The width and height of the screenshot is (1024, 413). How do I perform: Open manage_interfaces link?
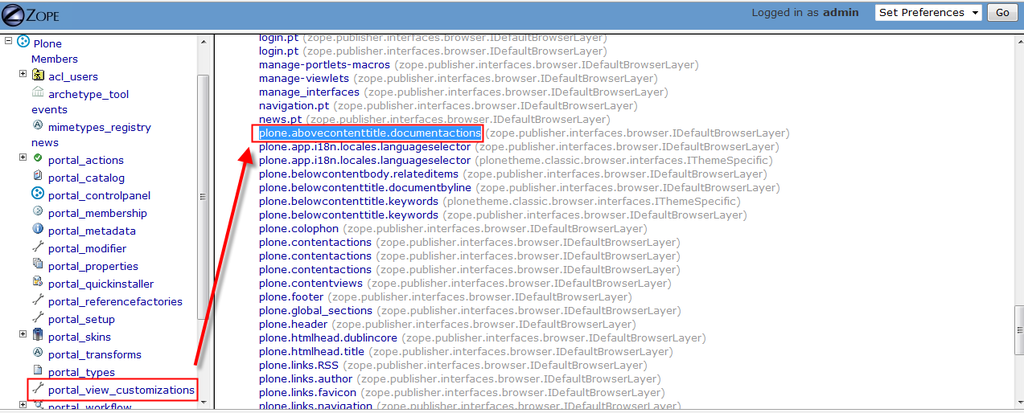309,92
